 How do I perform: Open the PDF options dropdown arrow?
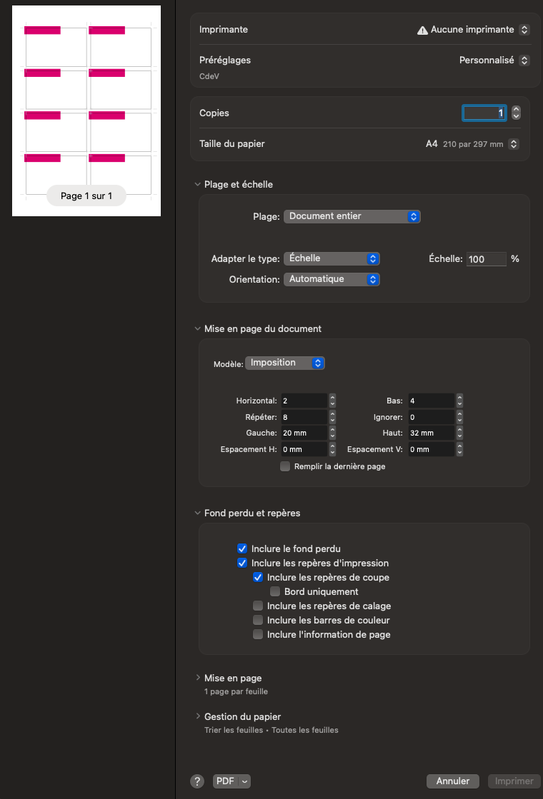[x=245, y=781]
